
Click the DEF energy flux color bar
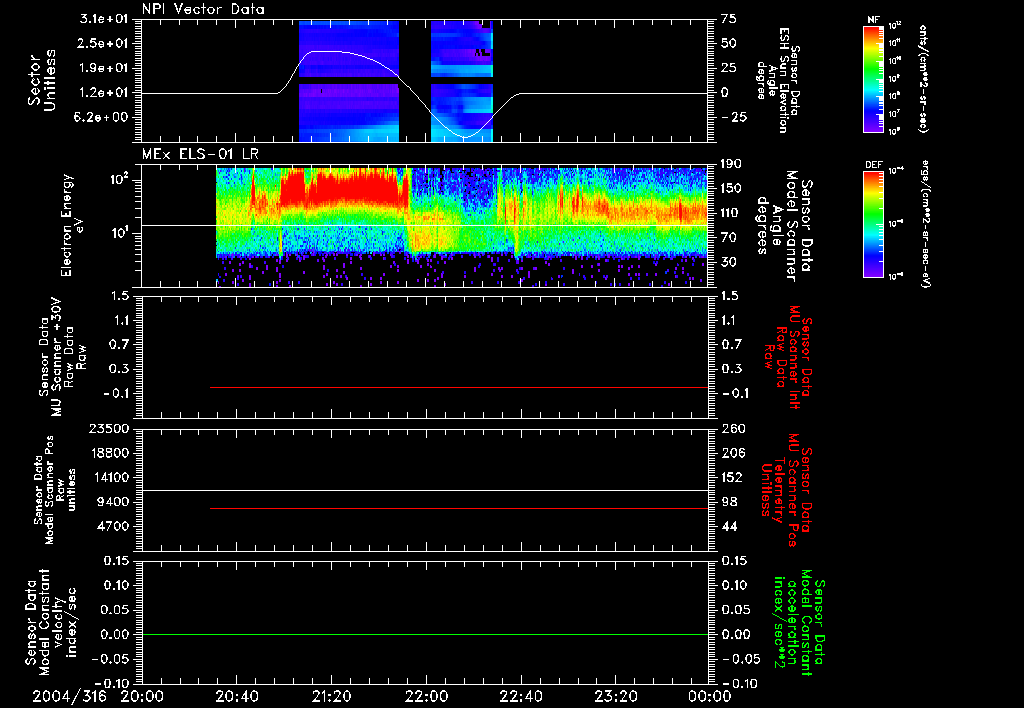click(x=873, y=224)
